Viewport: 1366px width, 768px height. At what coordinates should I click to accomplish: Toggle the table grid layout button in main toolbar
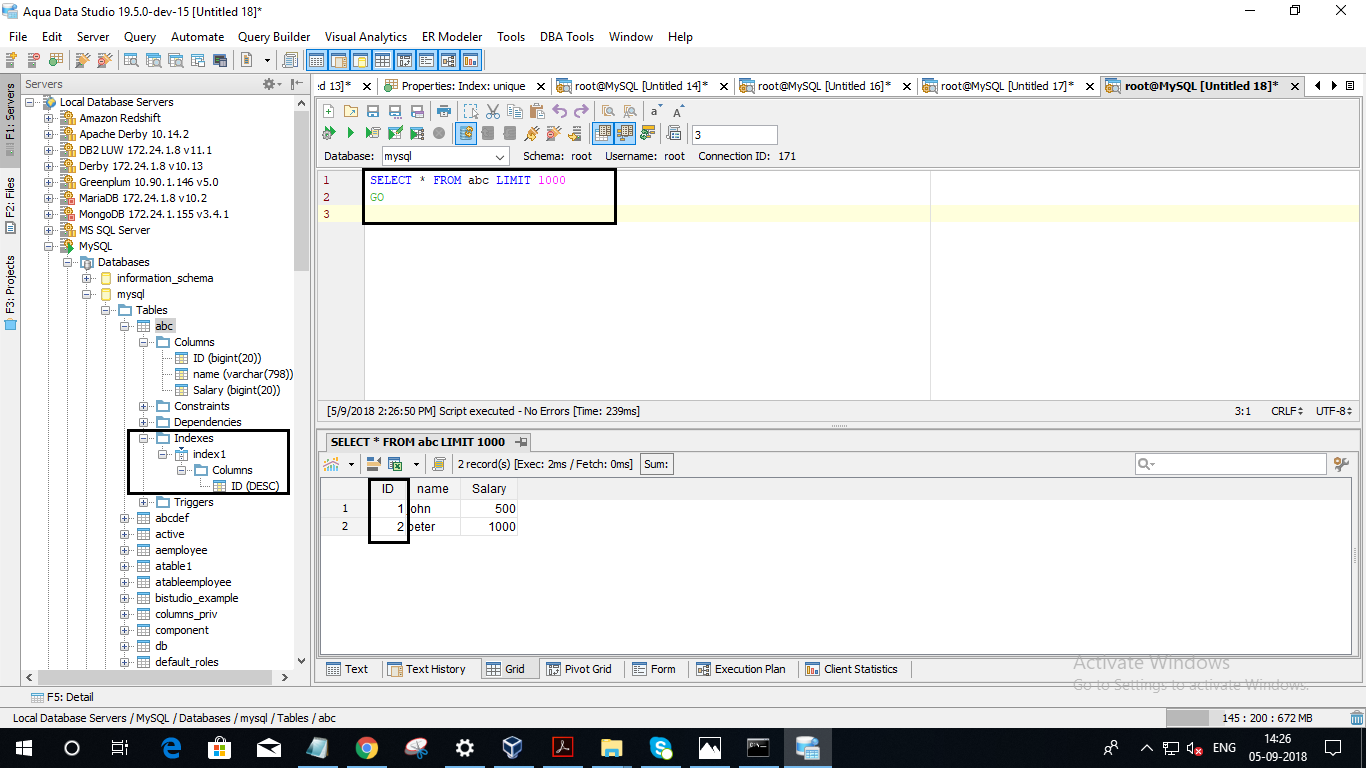tap(382, 61)
